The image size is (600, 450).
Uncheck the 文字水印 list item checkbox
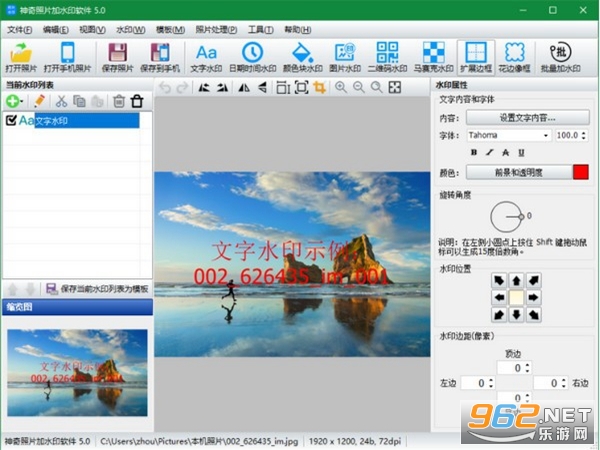tap(11, 121)
